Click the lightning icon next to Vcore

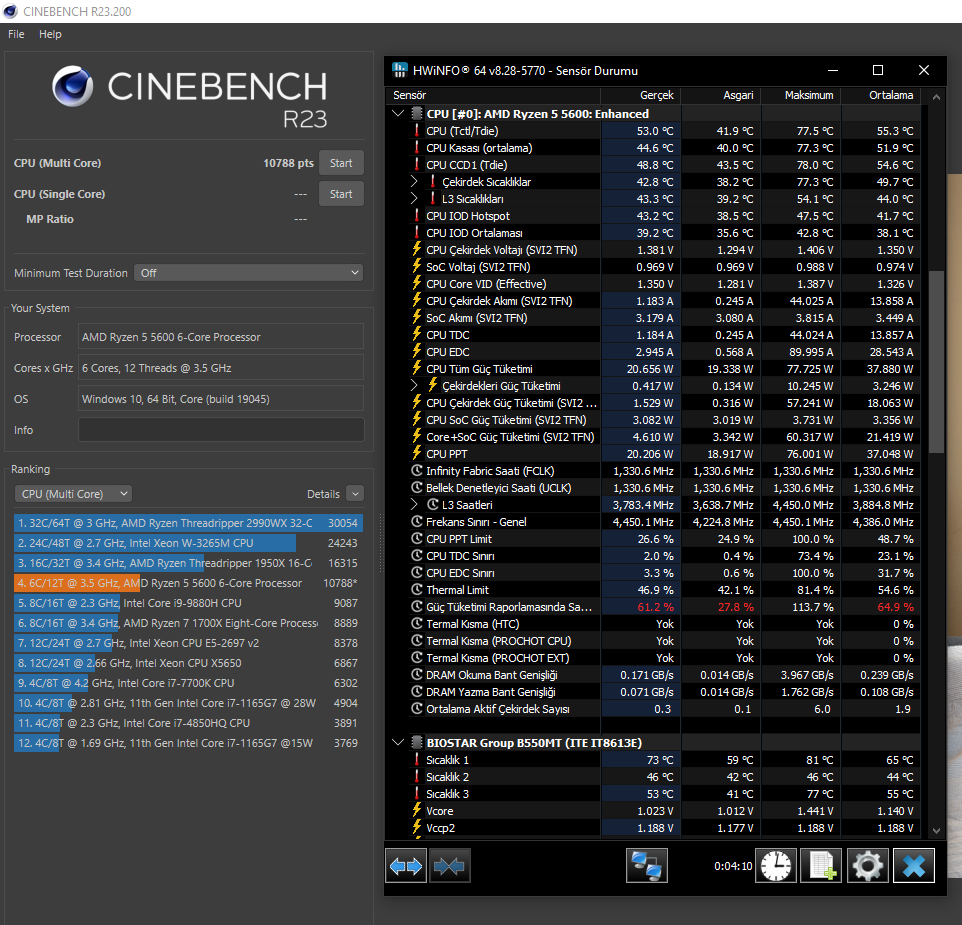(417, 810)
